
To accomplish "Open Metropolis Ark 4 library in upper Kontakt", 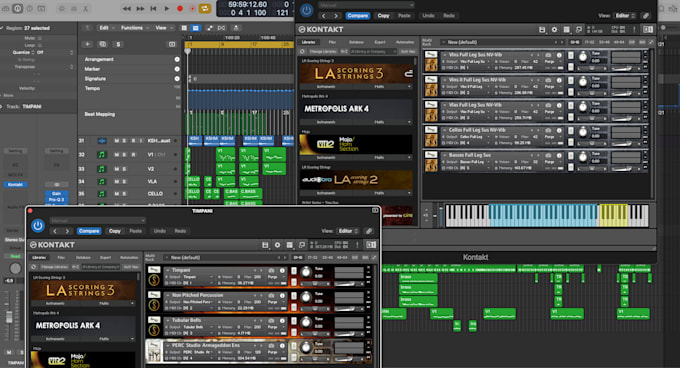I will click(x=356, y=109).
